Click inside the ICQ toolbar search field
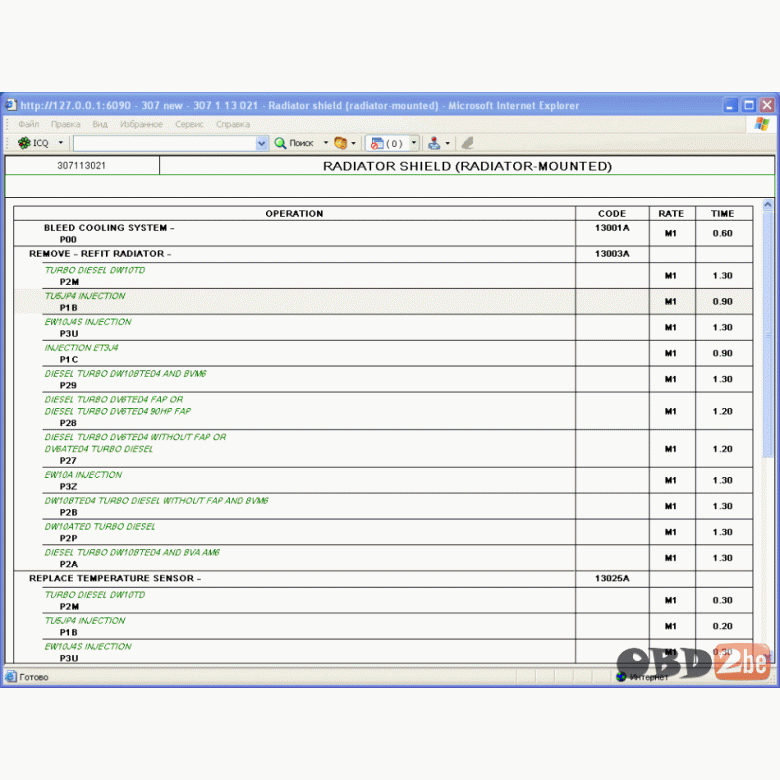 tap(165, 143)
